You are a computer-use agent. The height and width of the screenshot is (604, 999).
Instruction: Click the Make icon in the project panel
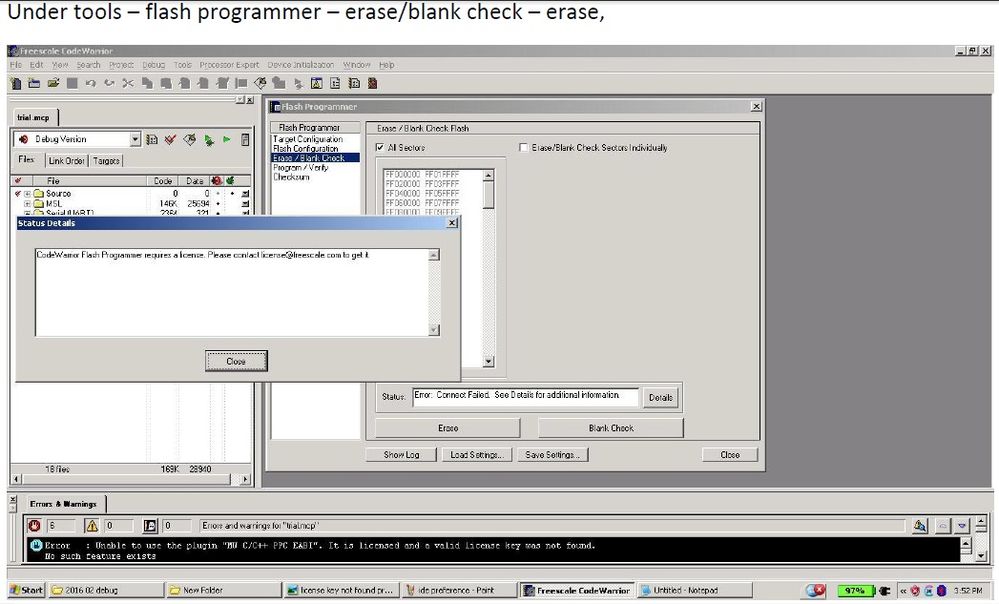189,140
